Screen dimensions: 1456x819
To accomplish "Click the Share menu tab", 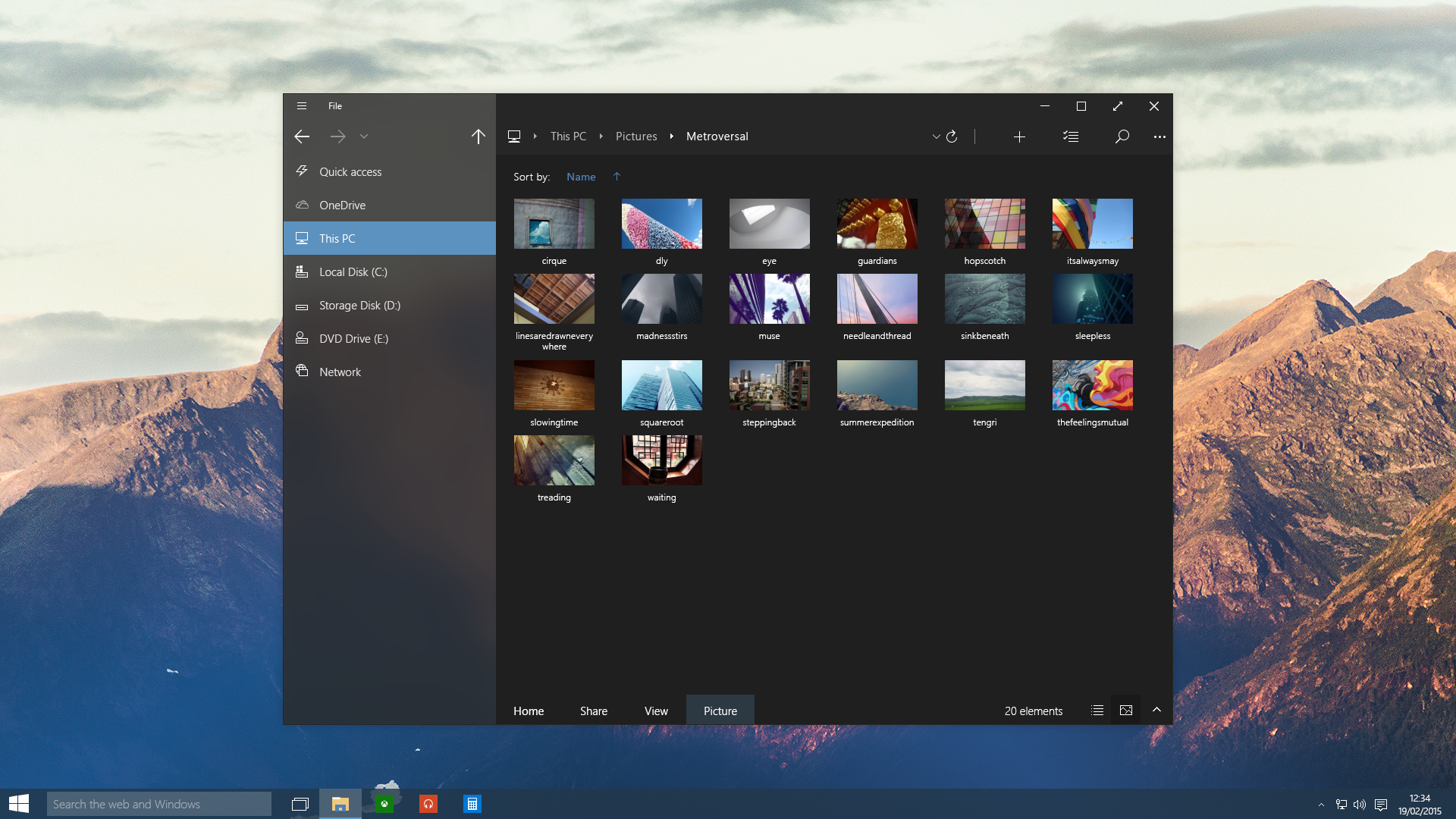I will 593,710.
